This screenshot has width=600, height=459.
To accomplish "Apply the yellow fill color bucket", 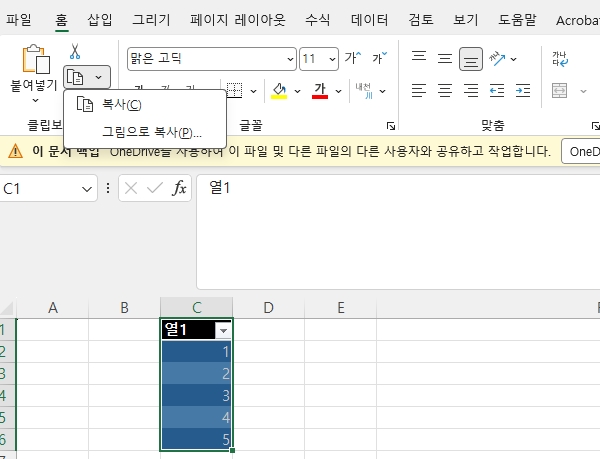I will tap(279, 91).
